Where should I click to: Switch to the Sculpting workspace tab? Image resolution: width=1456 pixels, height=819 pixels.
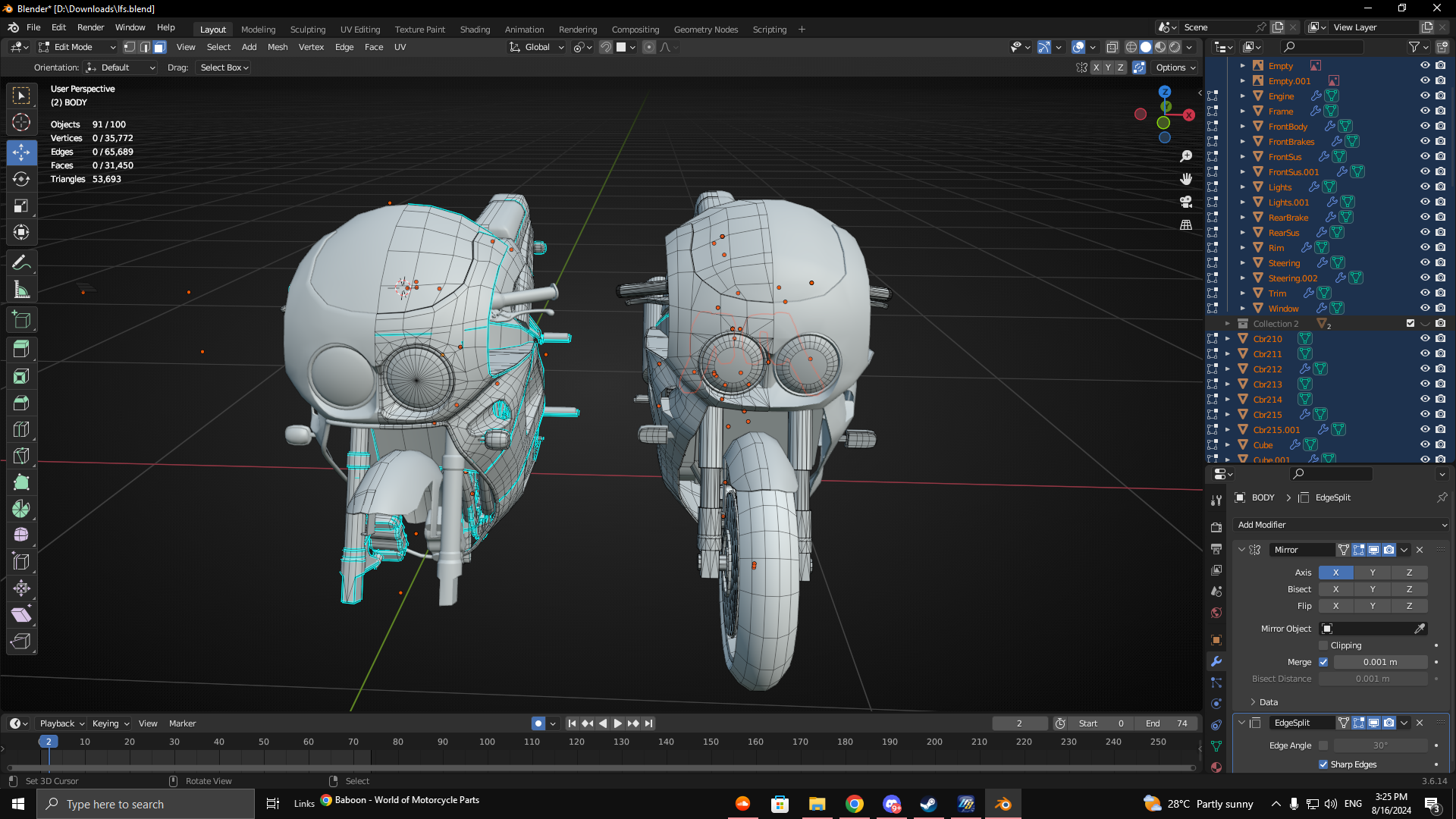[307, 30]
